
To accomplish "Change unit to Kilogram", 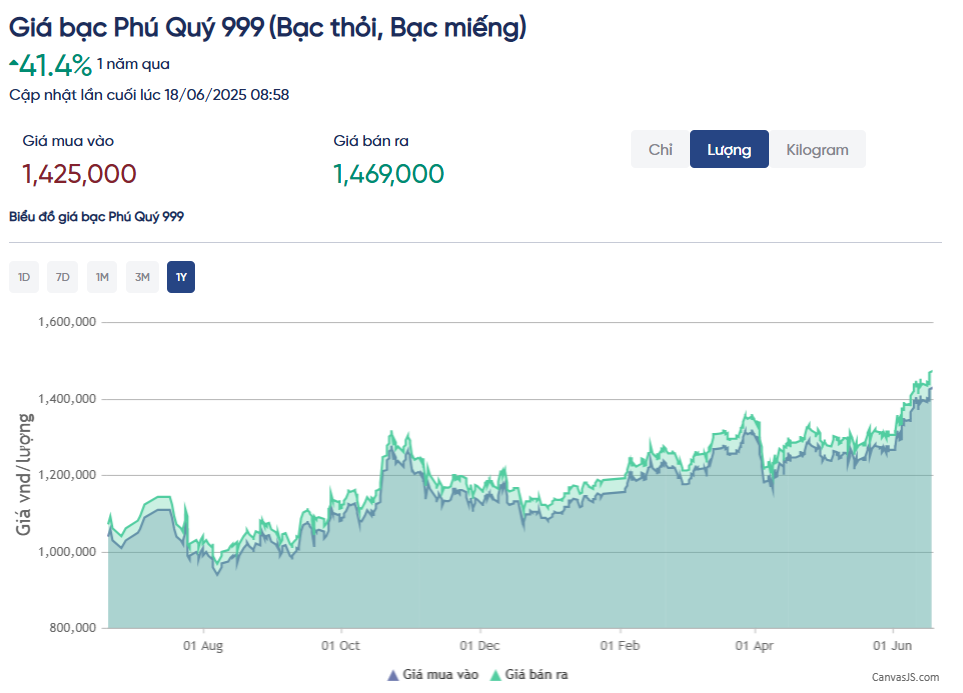I will (x=817, y=150).
